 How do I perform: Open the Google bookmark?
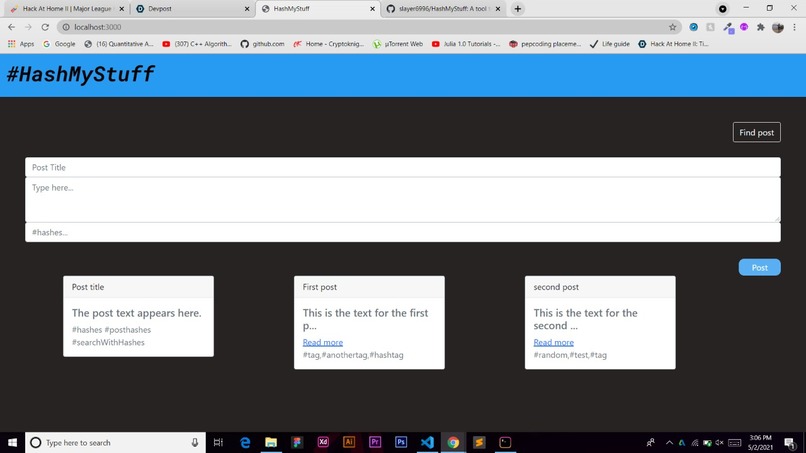(59, 44)
